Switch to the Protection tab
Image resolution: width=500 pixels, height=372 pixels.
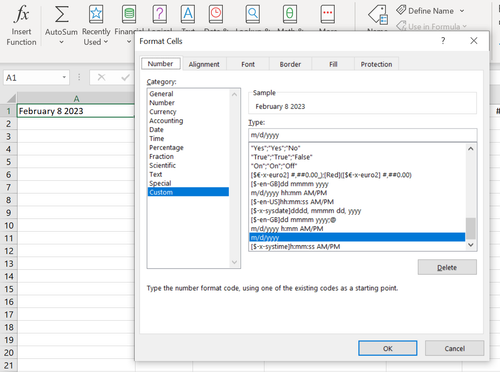(x=376, y=64)
